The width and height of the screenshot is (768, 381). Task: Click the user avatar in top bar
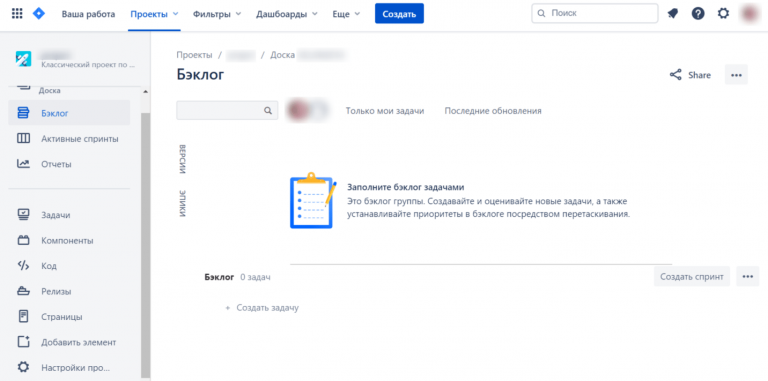[749, 14]
